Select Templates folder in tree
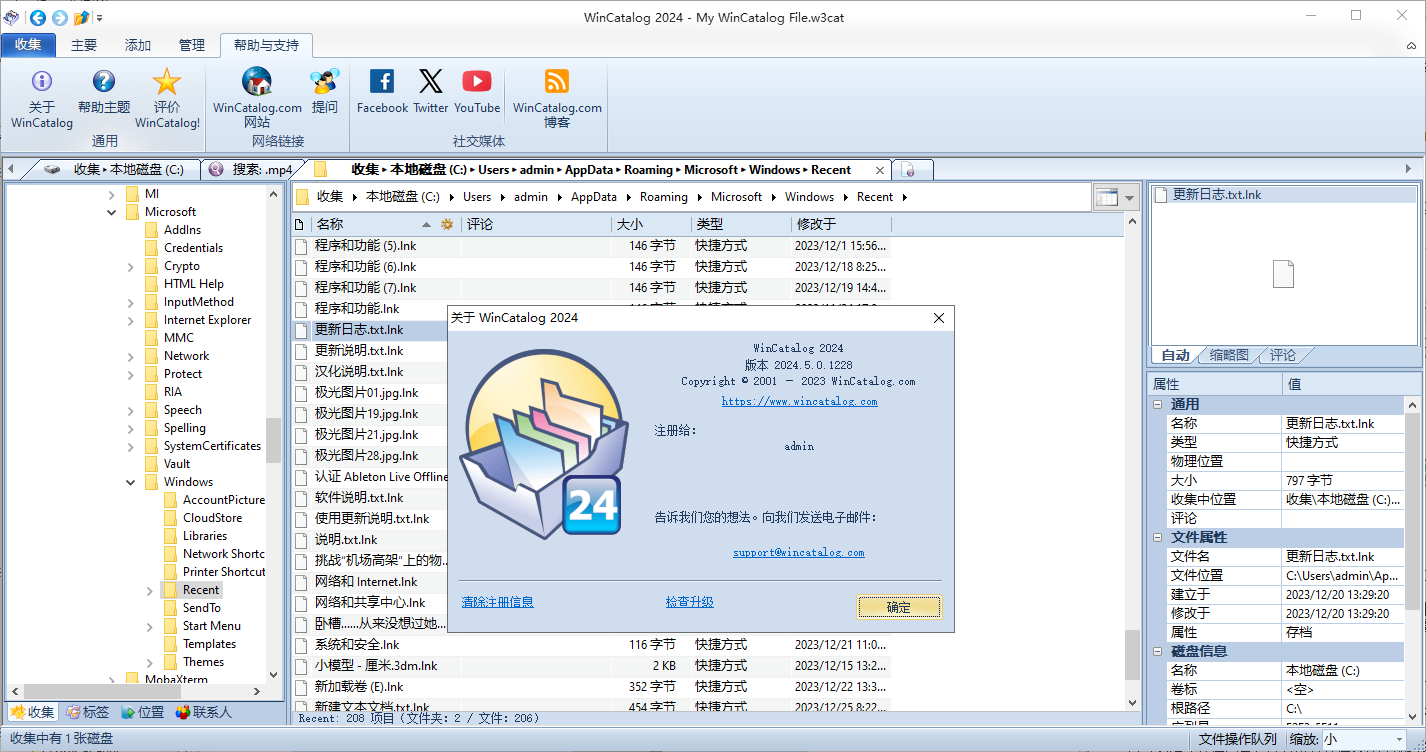This screenshot has height=752, width=1426. [209, 644]
